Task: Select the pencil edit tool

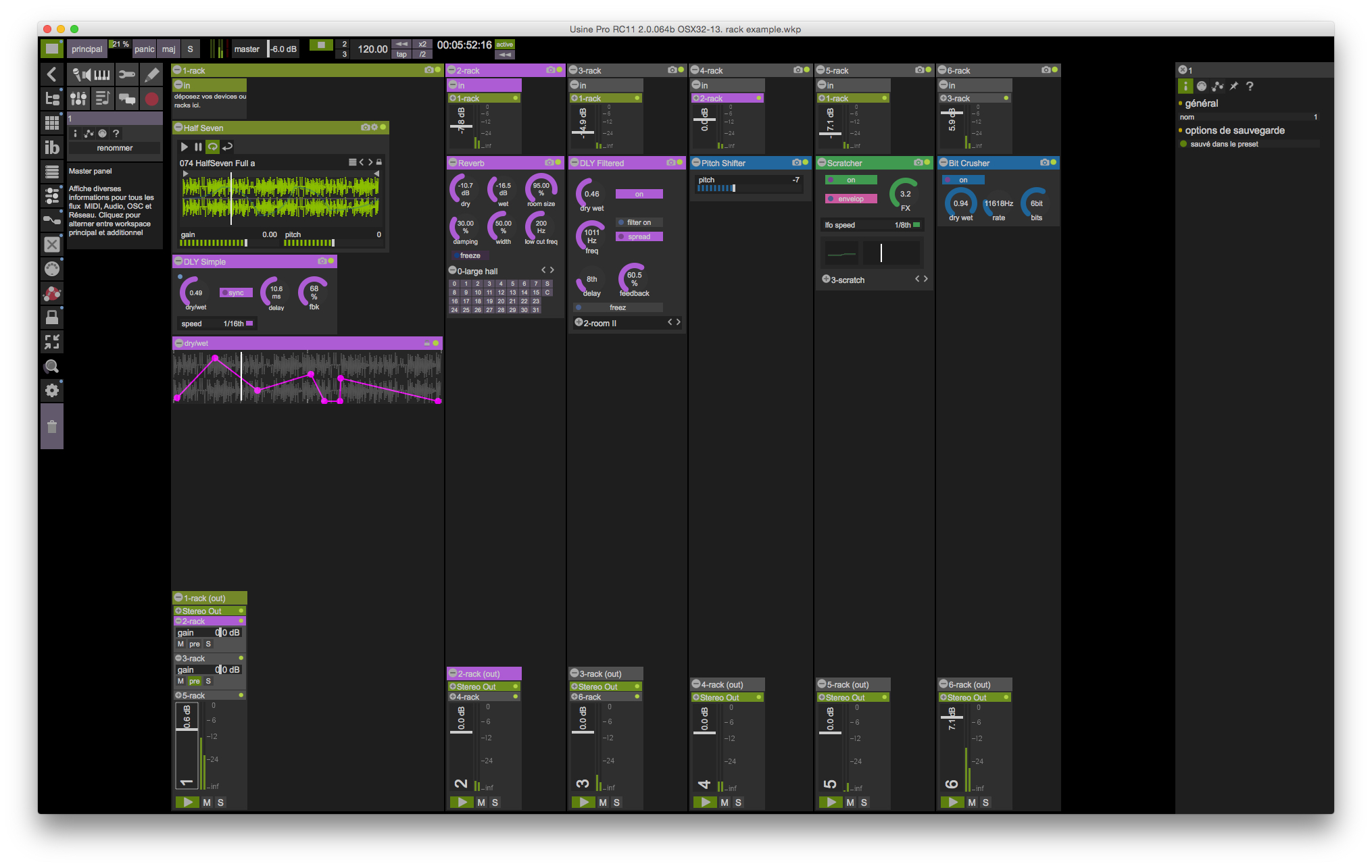Action: [x=151, y=74]
